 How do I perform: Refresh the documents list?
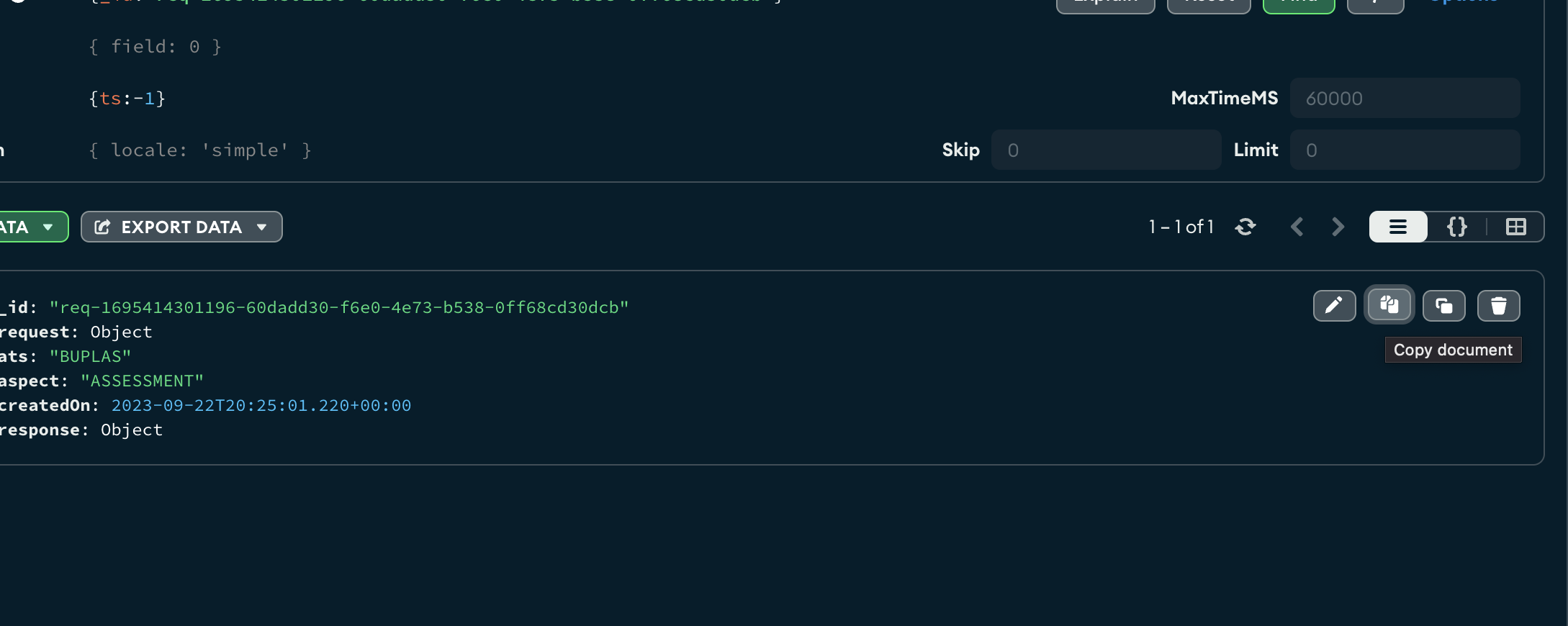(1245, 227)
